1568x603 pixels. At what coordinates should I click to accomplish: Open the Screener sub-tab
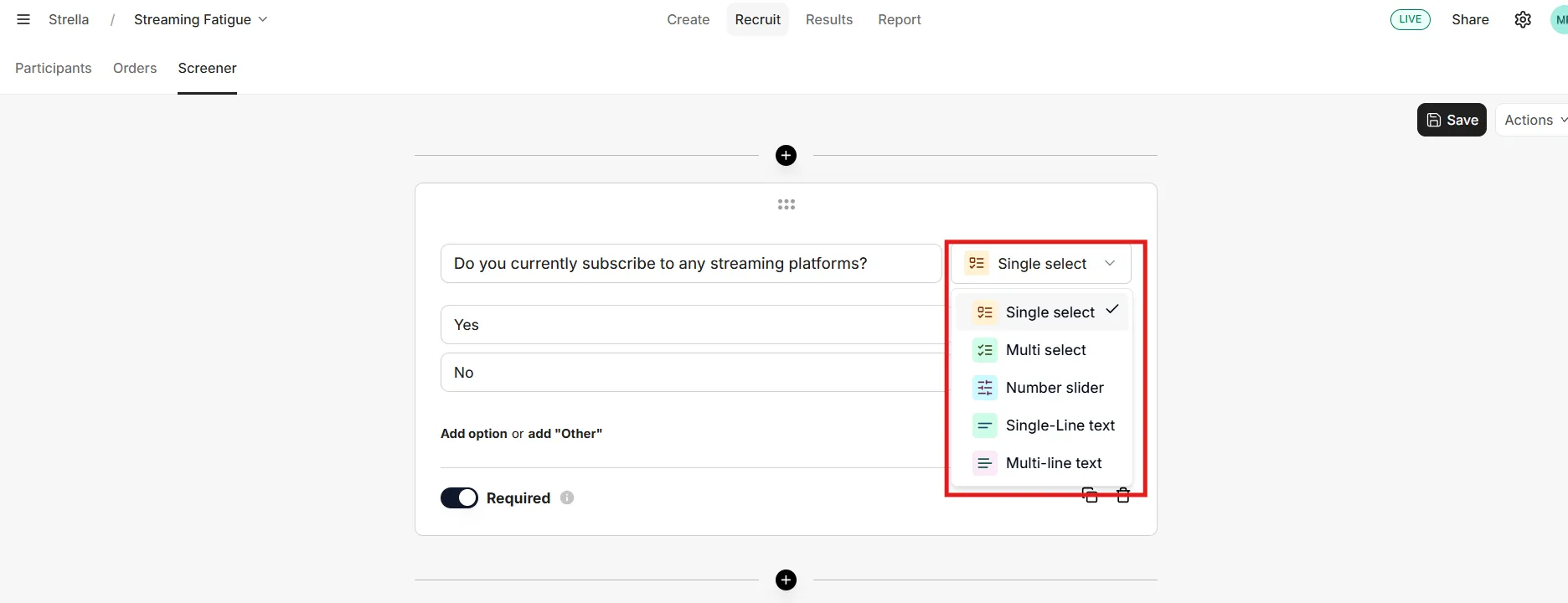(x=207, y=68)
